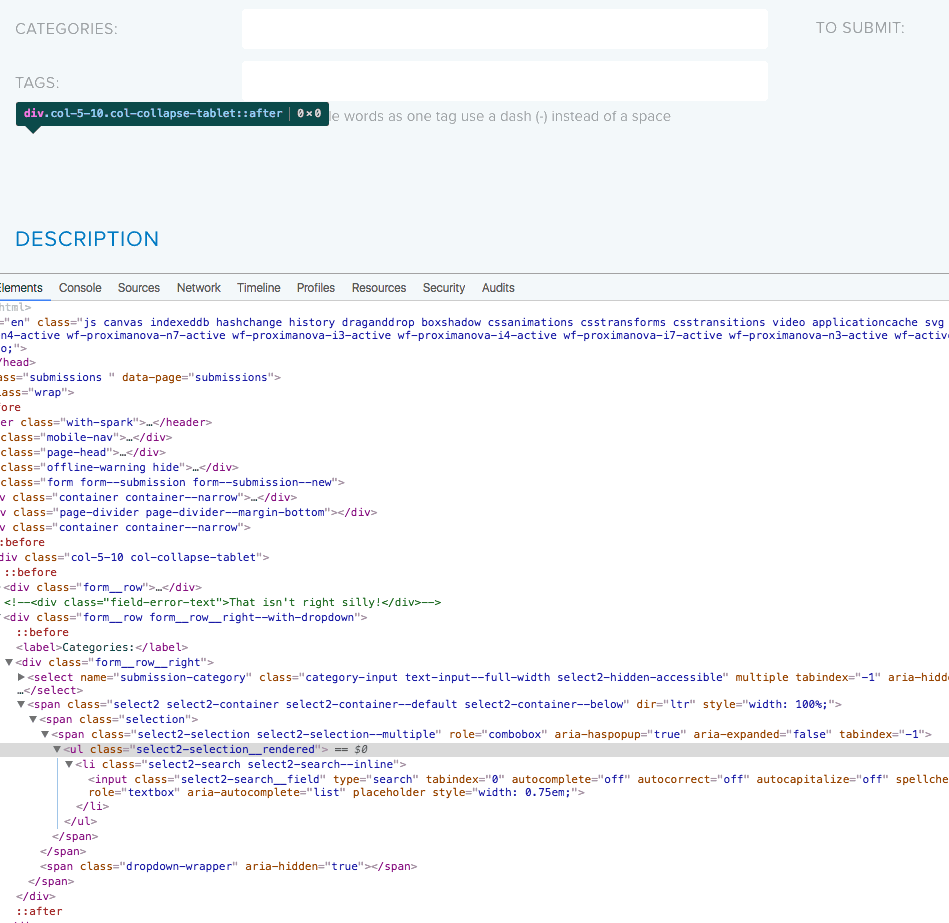Select the form--submission--new node
The height and width of the screenshot is (923, 949).
(x=172, y=482)
